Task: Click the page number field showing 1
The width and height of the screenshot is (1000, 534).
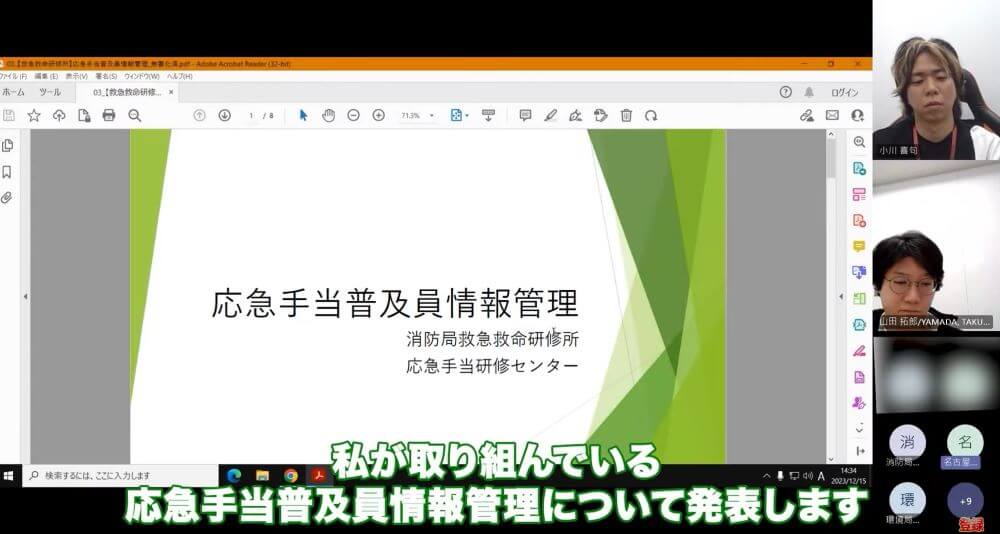Action: 251,115
